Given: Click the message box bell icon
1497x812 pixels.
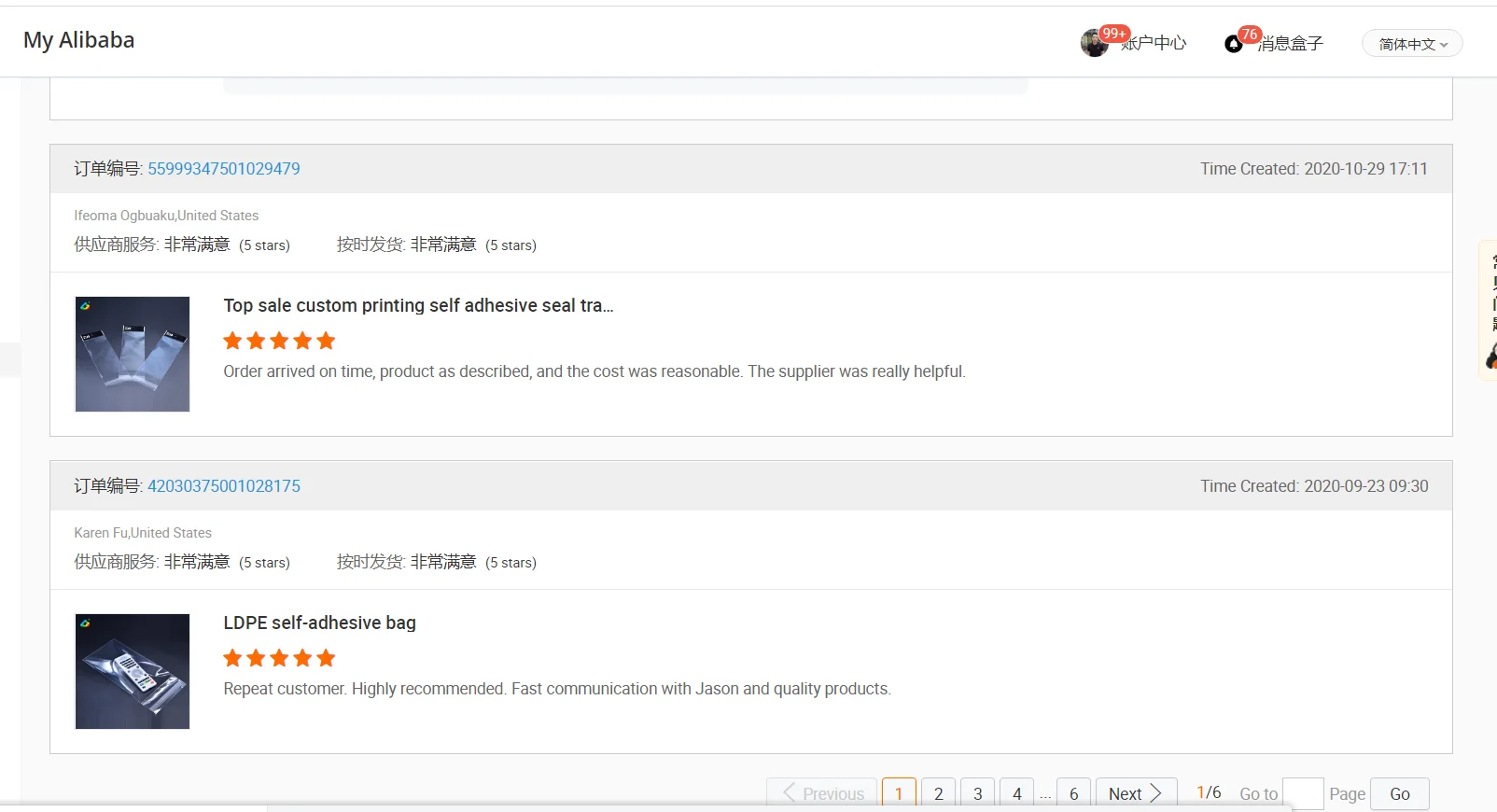Looking at the screenshot, I should point(1233,44).
